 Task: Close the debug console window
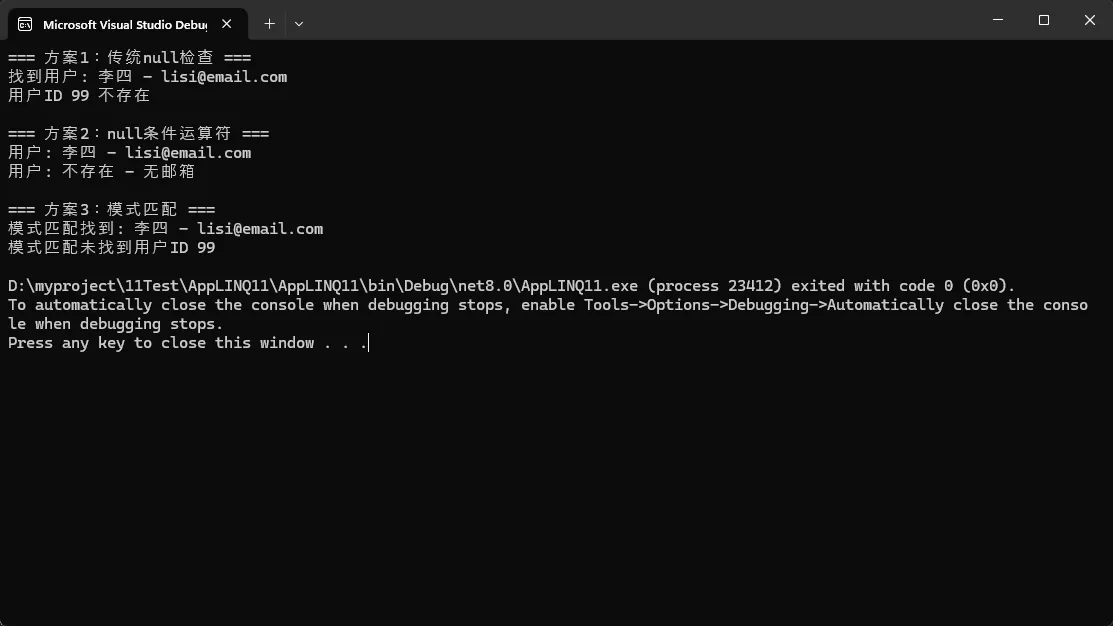[1090, 20]
